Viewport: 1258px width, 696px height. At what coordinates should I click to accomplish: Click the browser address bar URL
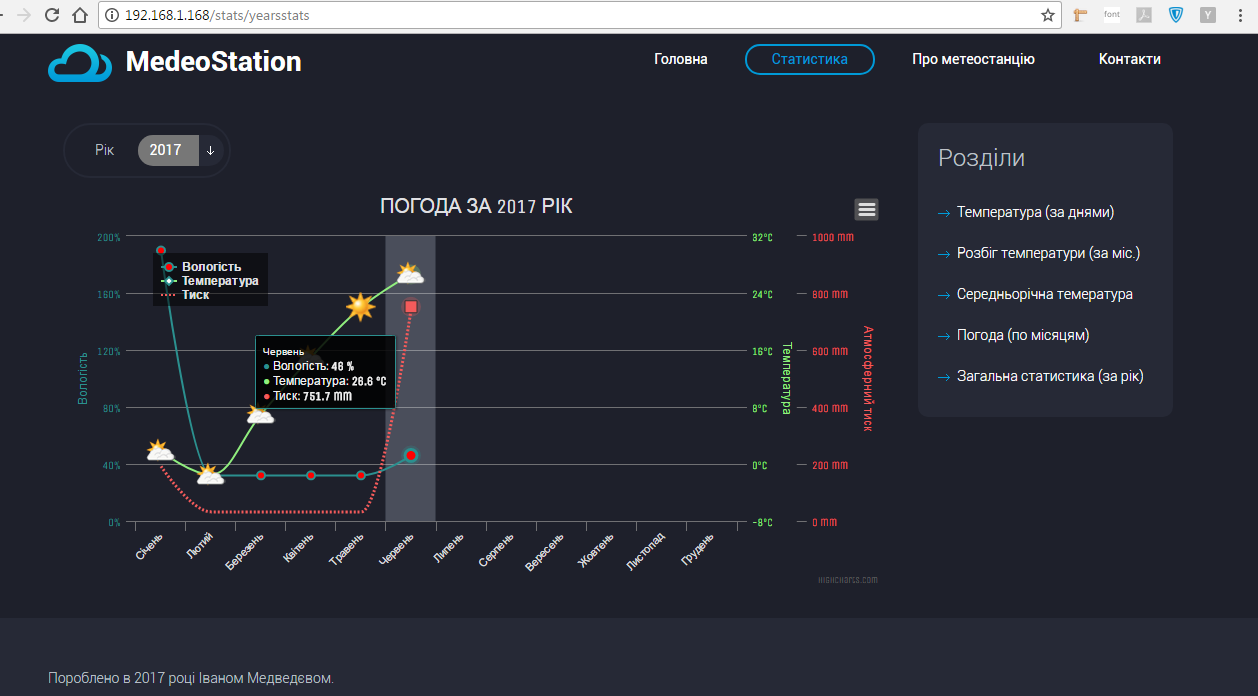580,15
